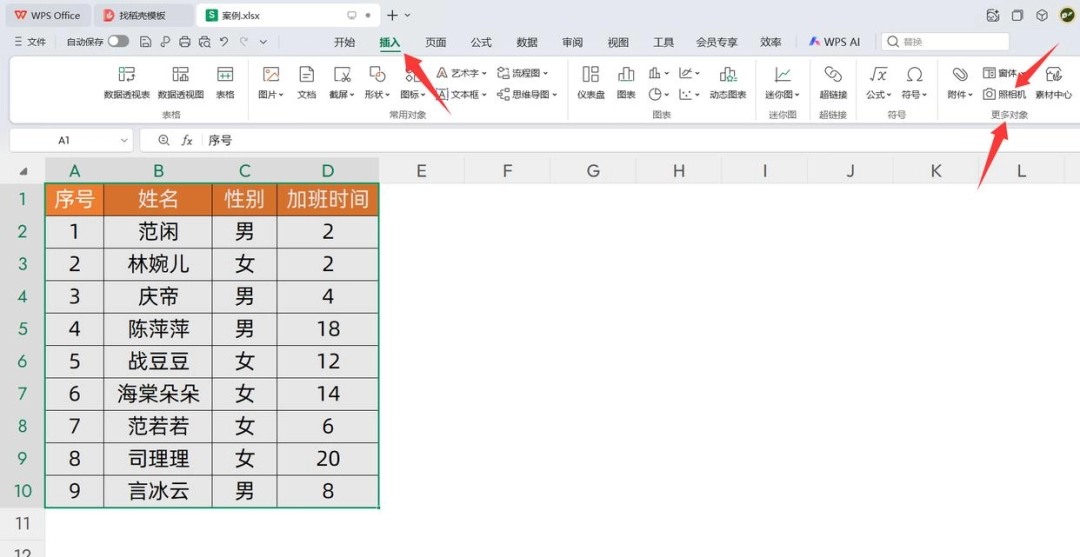The image size is (1080, 557).
Task: Add a new document tab
Action: click(x=392, y=15)
